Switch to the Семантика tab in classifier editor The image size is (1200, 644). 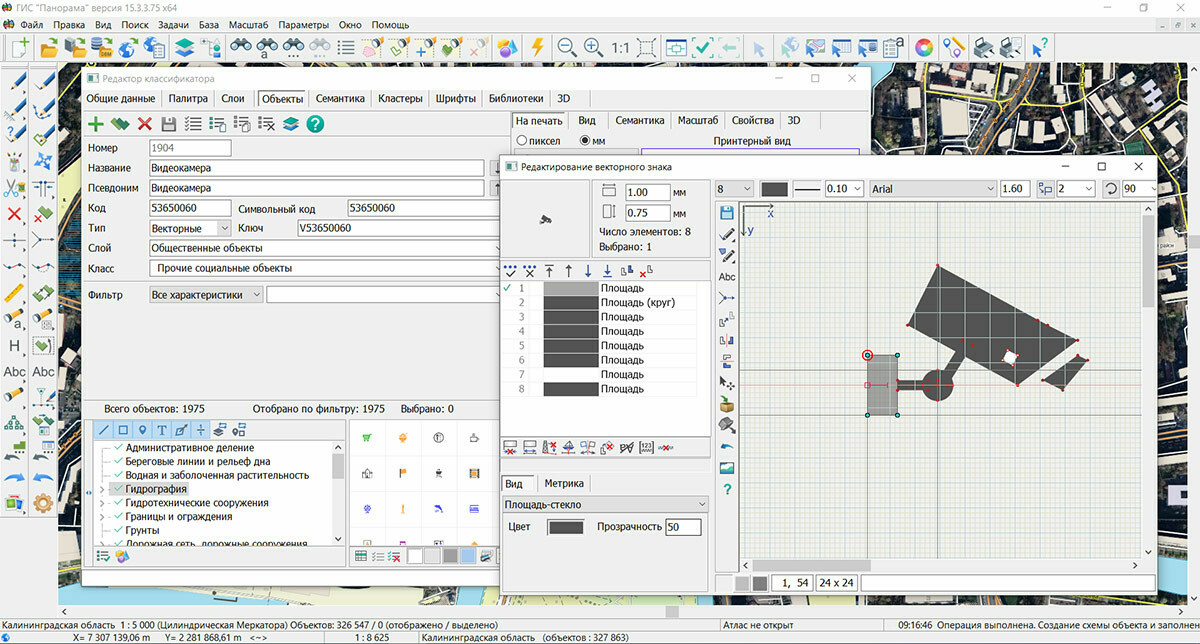coord(340,99)
